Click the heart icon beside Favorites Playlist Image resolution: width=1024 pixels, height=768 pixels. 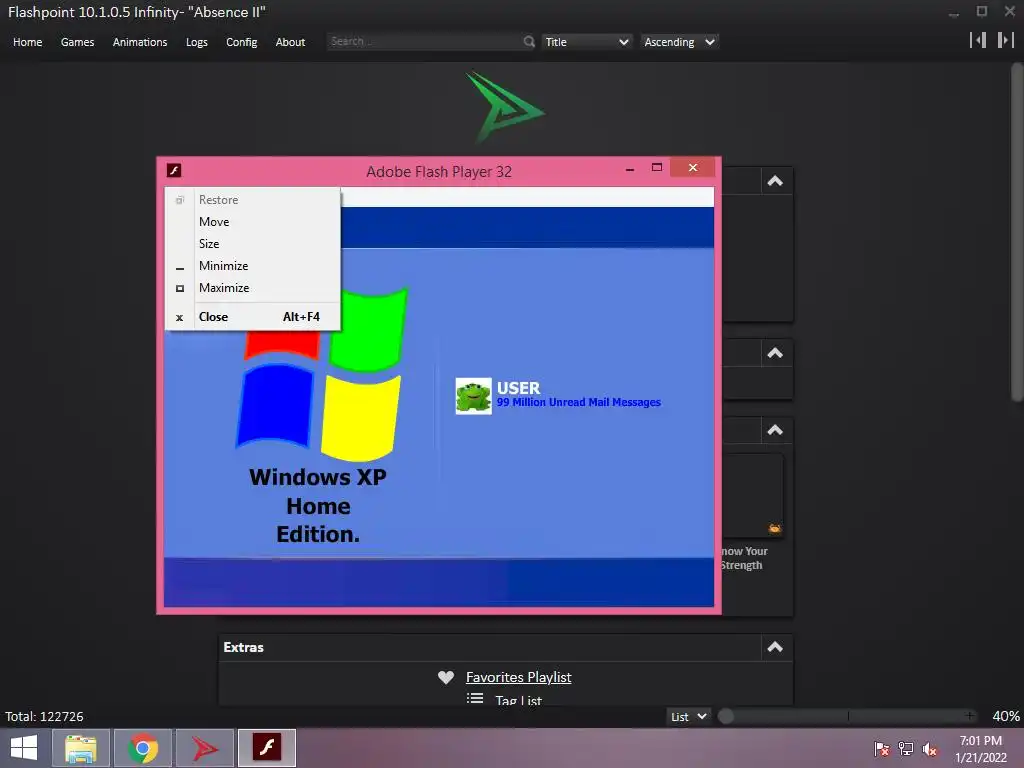click(x=446, y=677)
